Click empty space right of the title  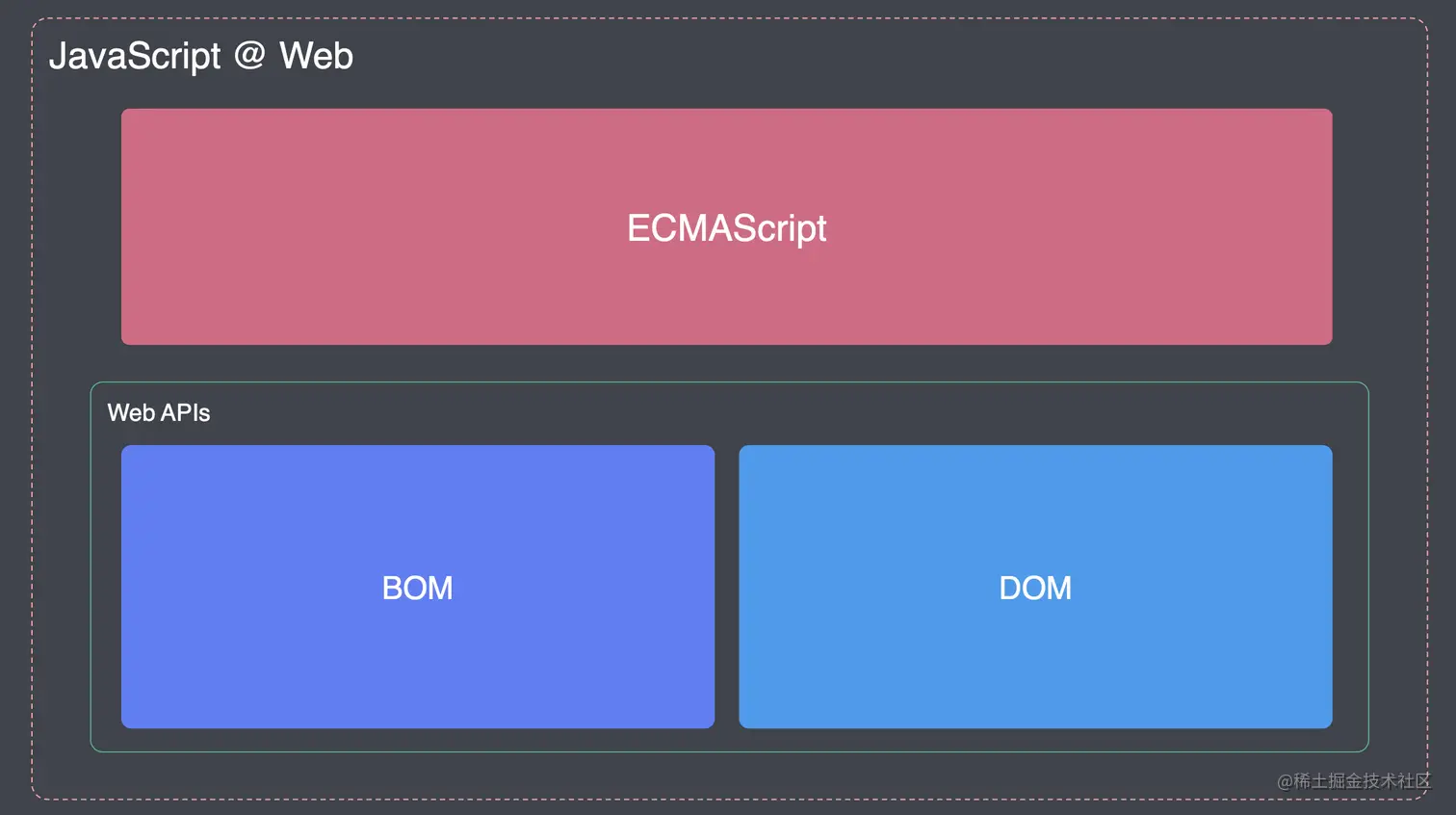867,56
